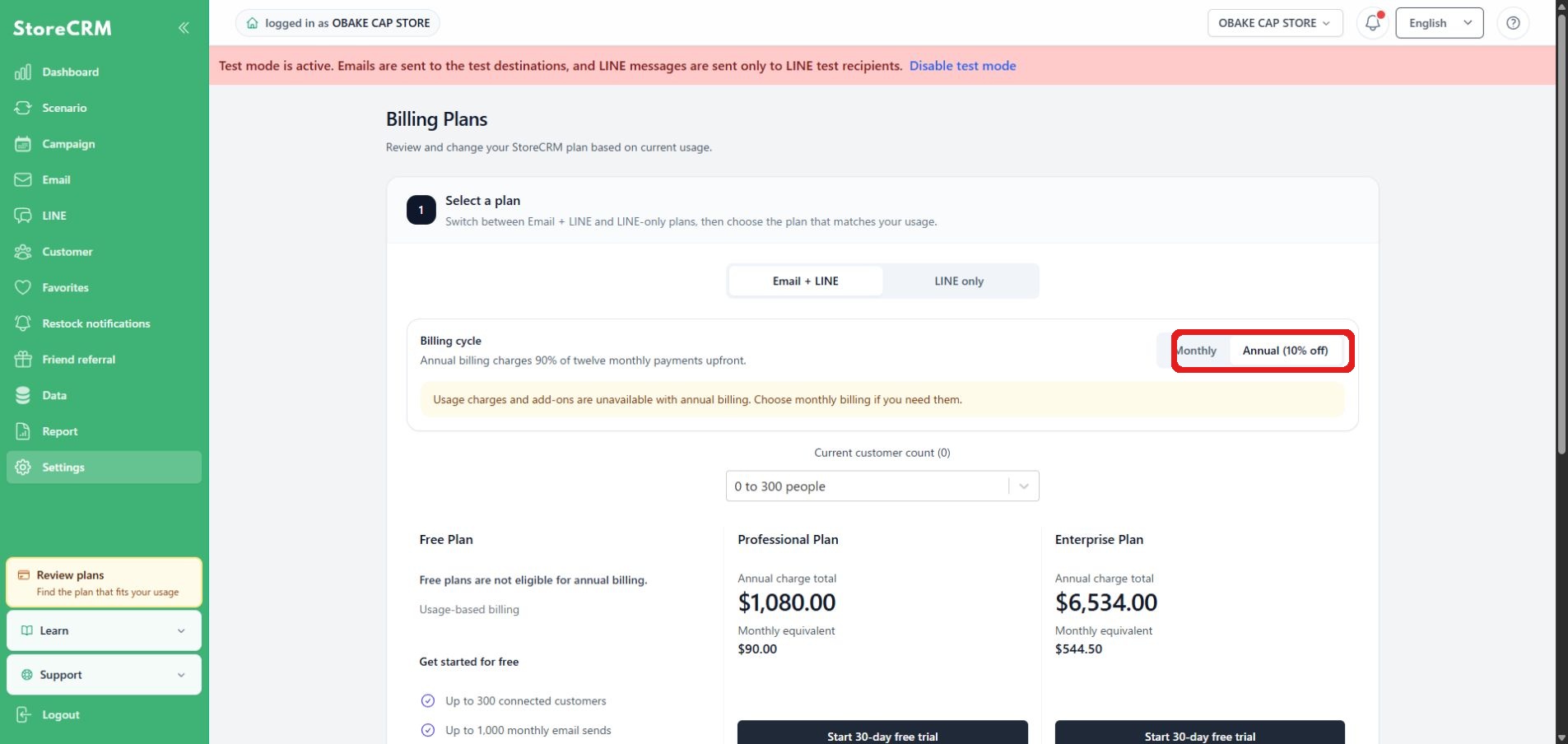Open Favorites in the sidebar
This screenshot has width=1568, height=744.
click(x=104, y=287)
